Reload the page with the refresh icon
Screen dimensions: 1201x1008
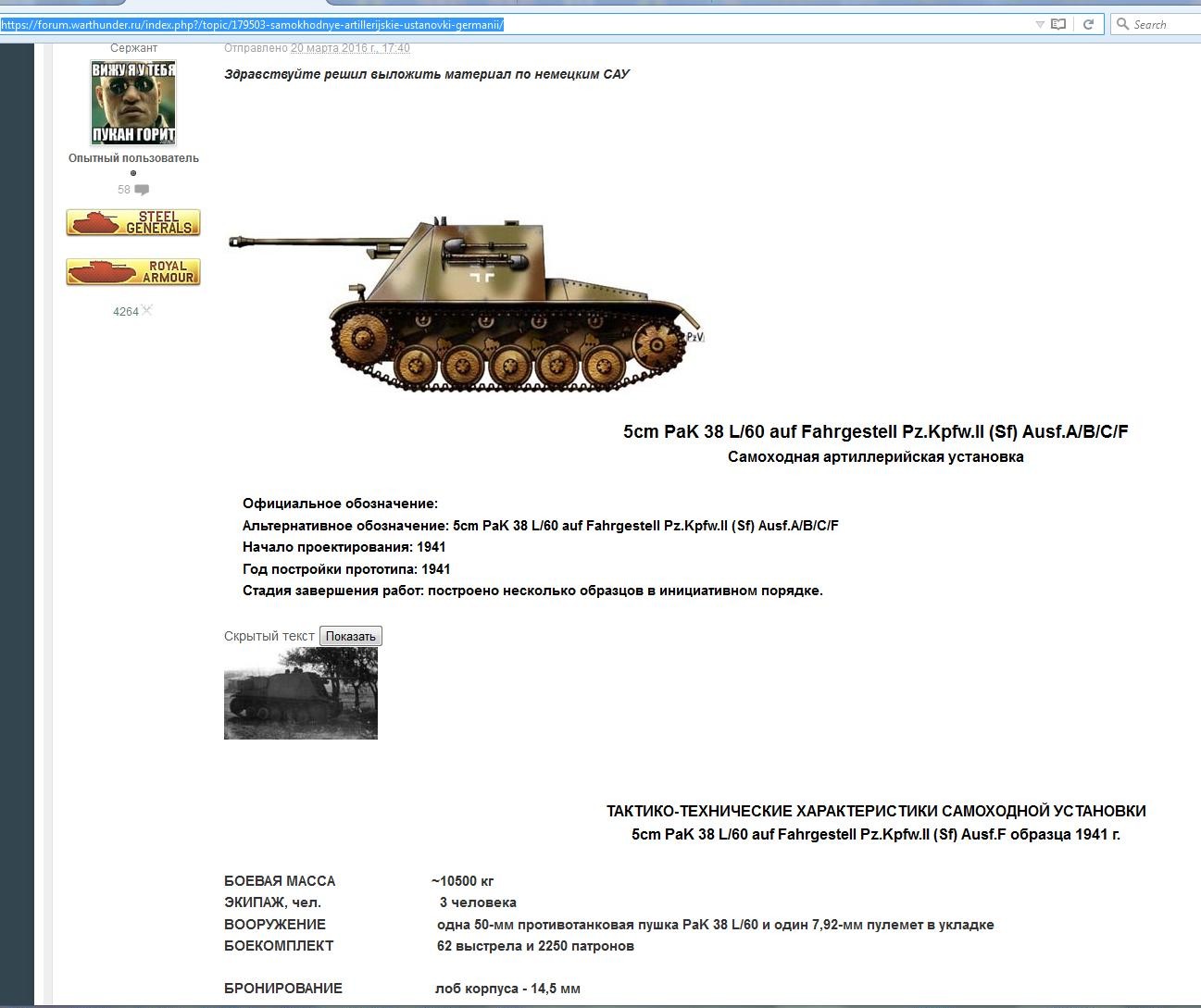point(1089,24)
